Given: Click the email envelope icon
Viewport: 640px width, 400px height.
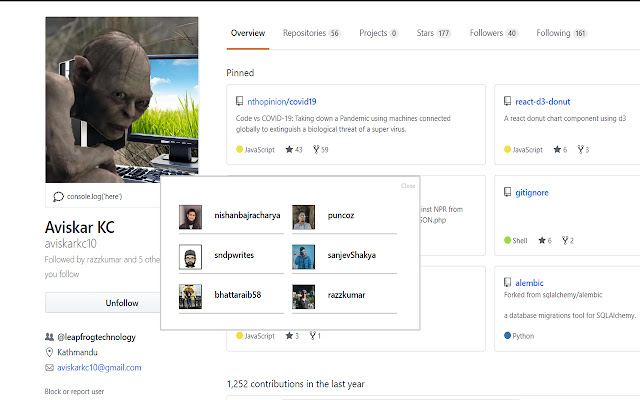Looking at the screenshot, I should pos(49,367).
